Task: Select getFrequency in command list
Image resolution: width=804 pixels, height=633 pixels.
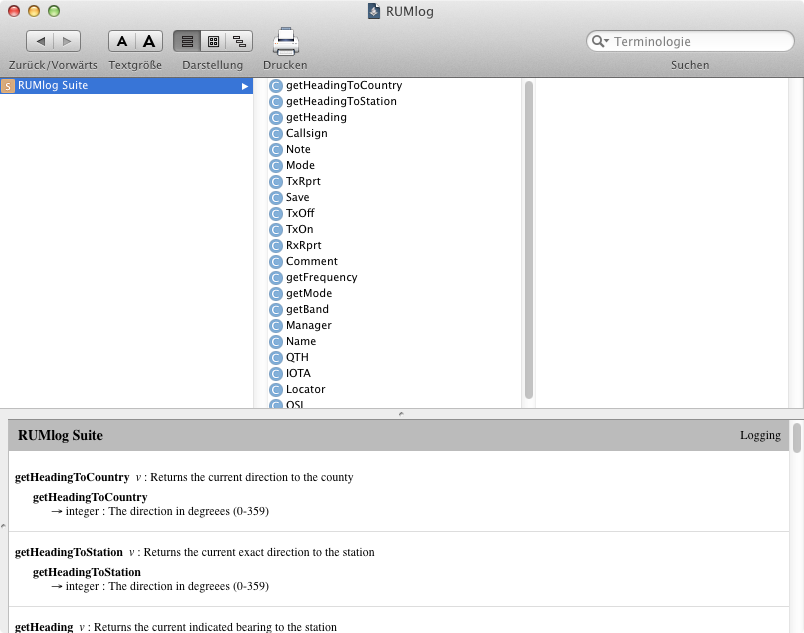Action: coord(322,277)
